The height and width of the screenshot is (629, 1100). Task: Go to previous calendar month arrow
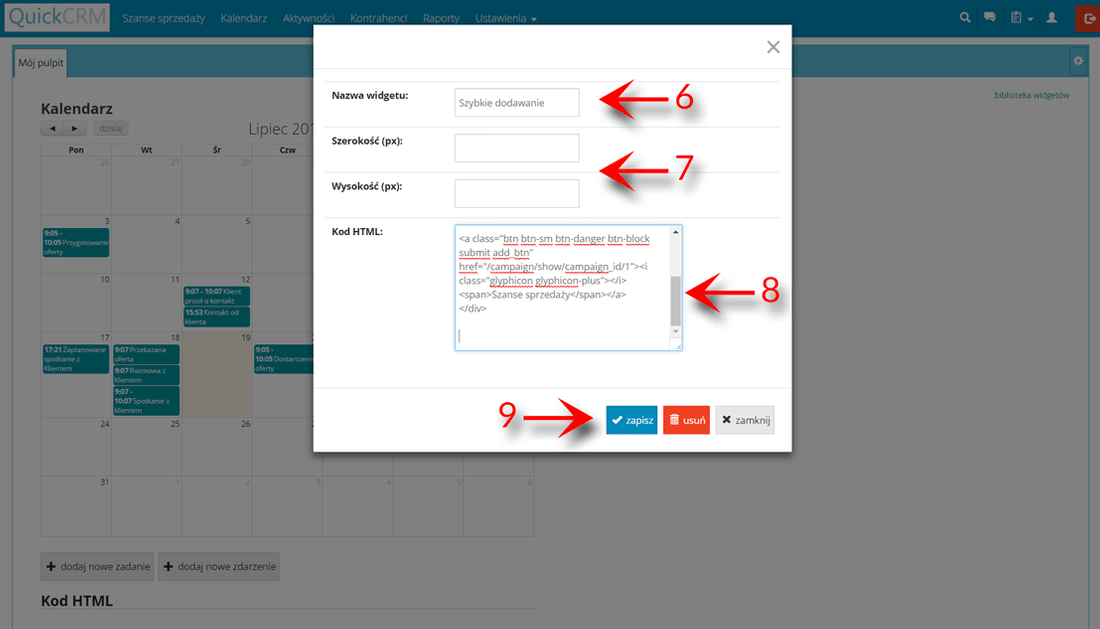pos(52,129)
